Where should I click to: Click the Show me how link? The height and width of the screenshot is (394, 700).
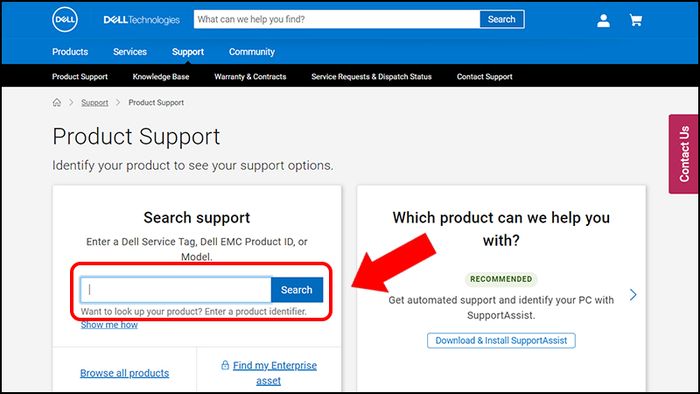[109, 325]
